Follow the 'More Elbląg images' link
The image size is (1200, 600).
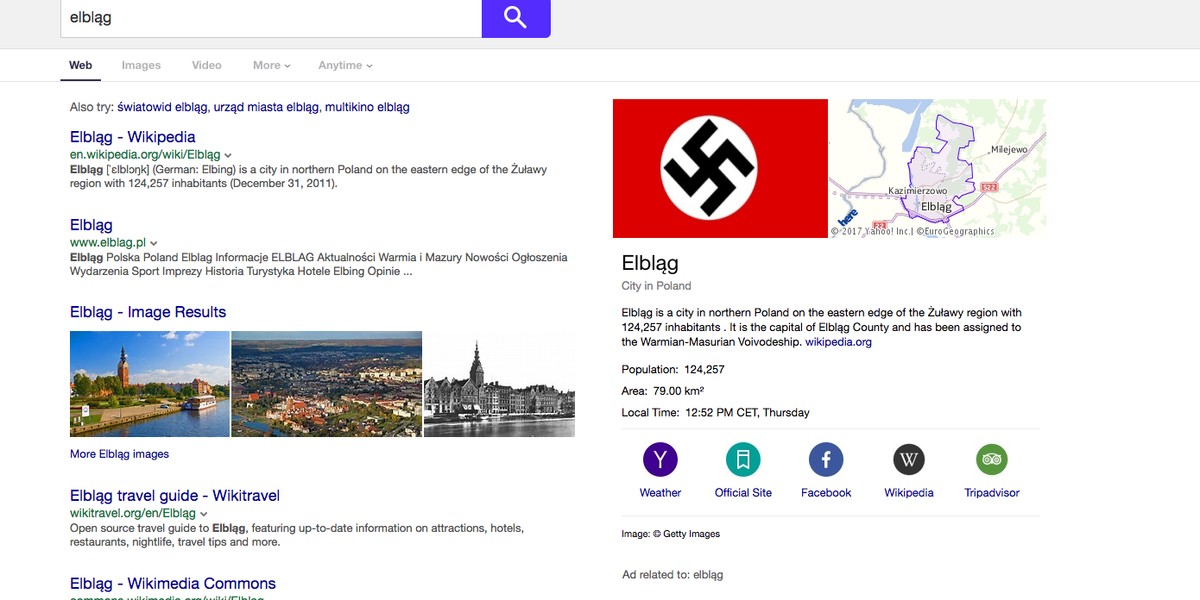pos(119,454)
